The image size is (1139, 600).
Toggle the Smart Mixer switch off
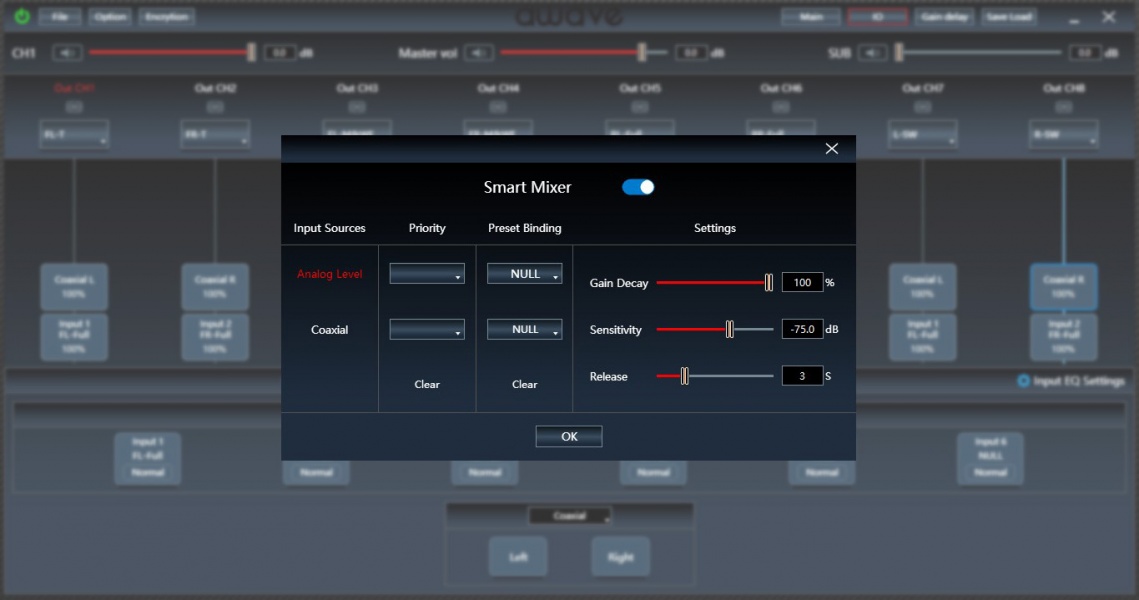(638, 187)
